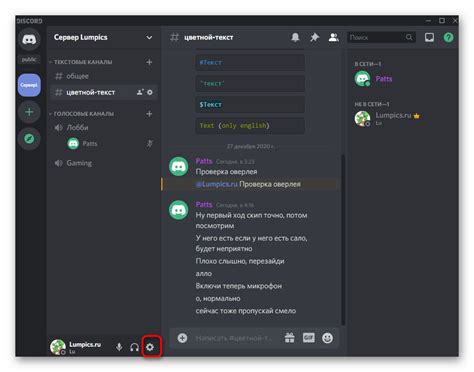
Task: Open the GIF picker
Action: point(309,338)
